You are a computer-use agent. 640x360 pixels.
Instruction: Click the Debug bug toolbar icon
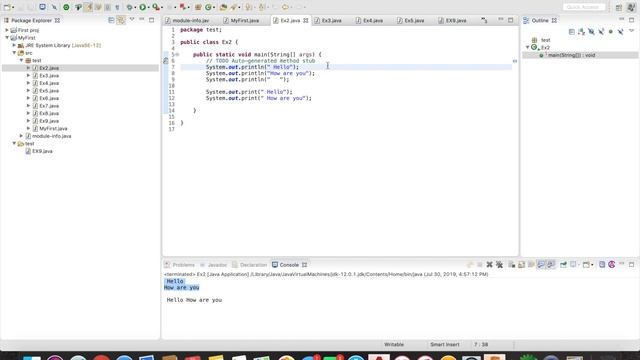point(129,7)
